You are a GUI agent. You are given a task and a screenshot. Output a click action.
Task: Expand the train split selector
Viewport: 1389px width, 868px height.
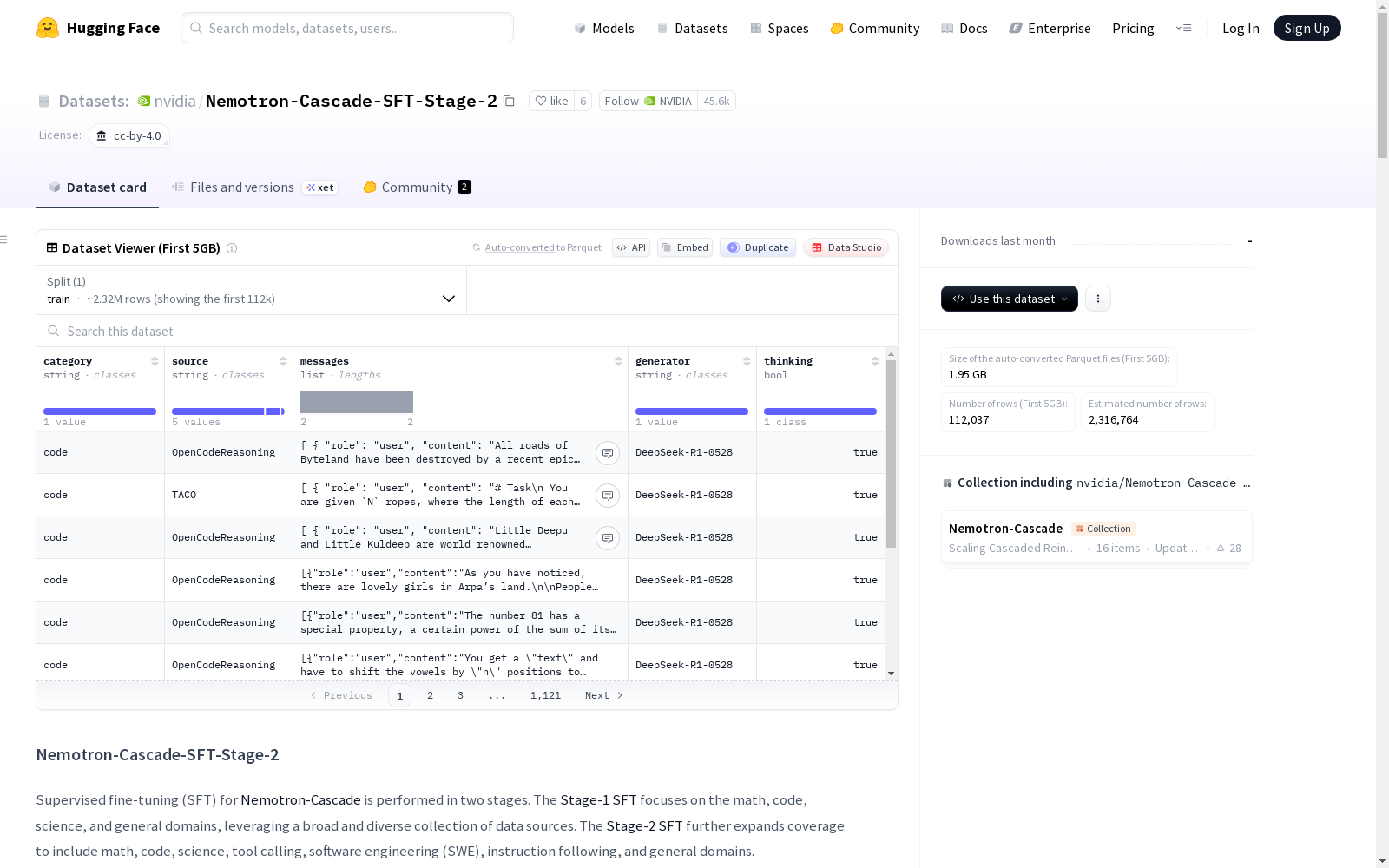[252, 290]
